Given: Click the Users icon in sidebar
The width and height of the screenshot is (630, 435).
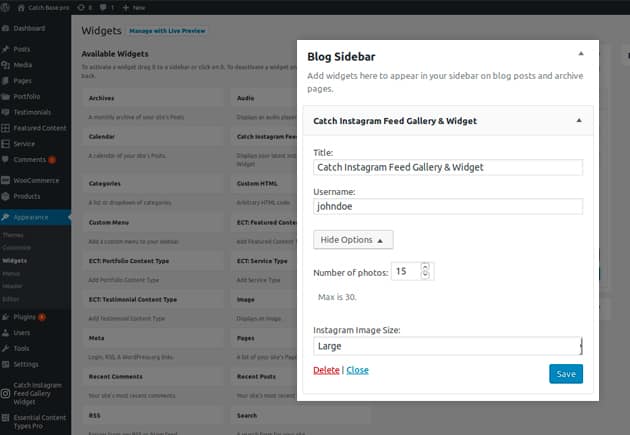Looking at the screenshot, I should tap(5, 333).
